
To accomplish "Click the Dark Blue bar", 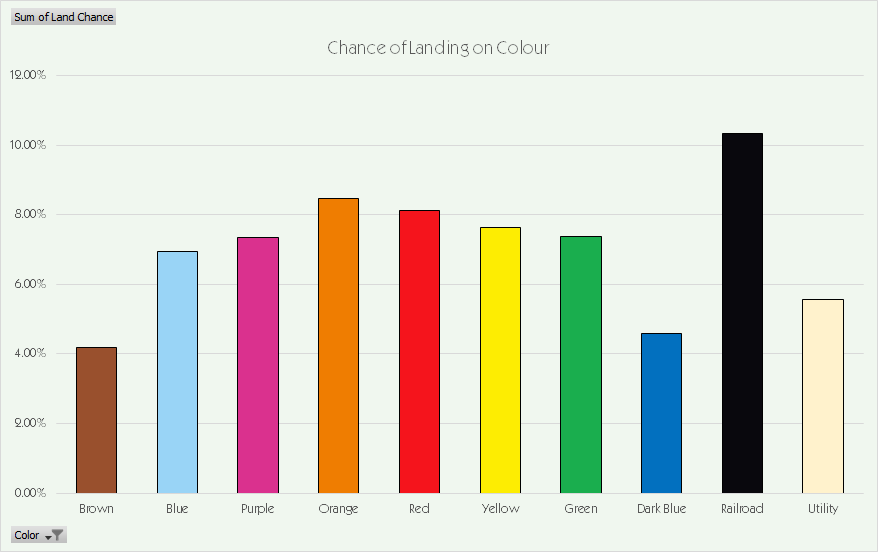I will pyautogui.click(x=661, y=413).
